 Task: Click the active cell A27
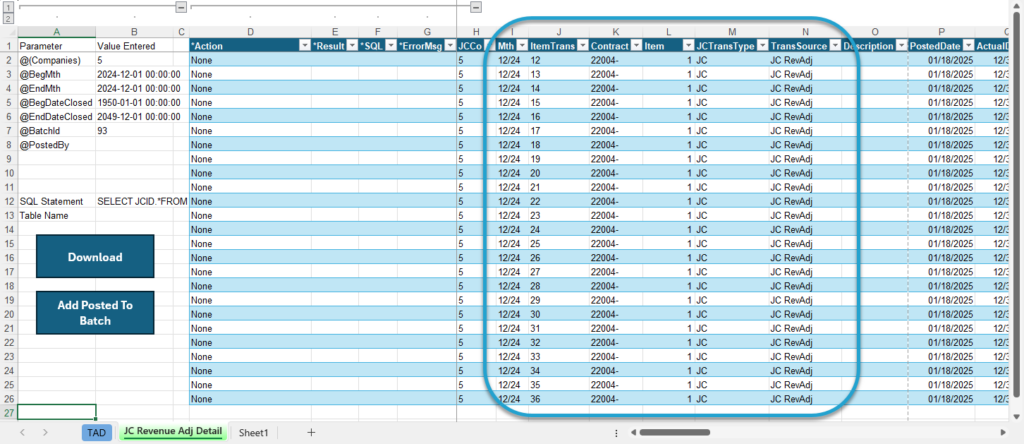pos(57,412)
